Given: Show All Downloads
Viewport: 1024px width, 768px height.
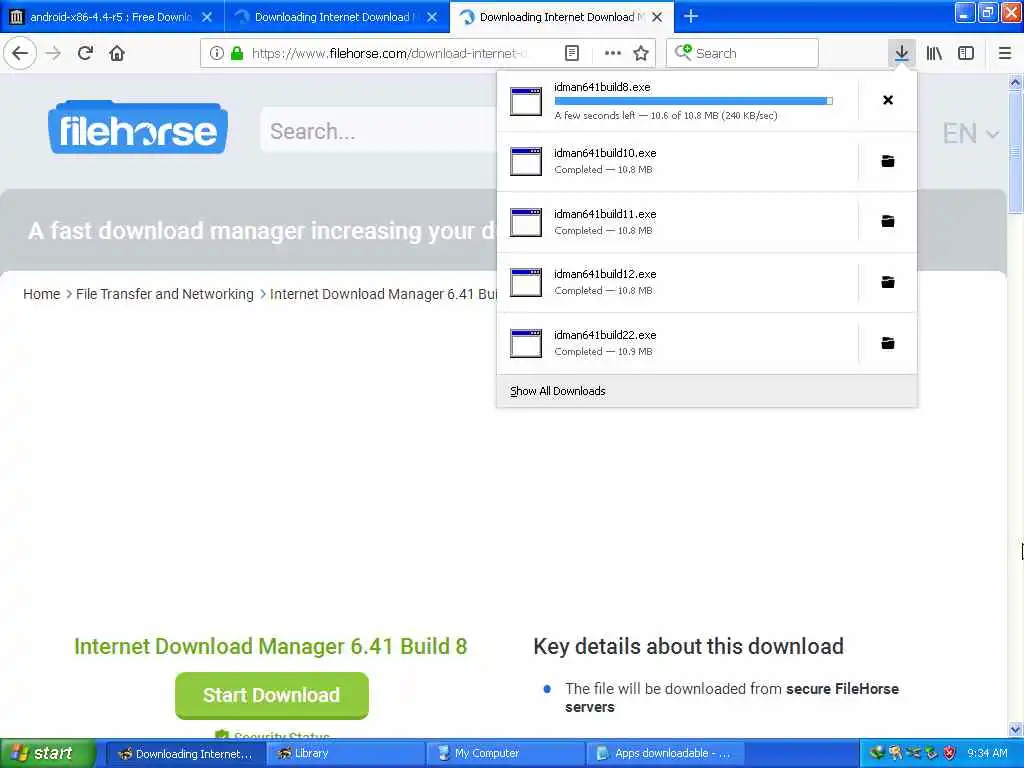Looking at the screenshot, I should [x=558, y=391].
